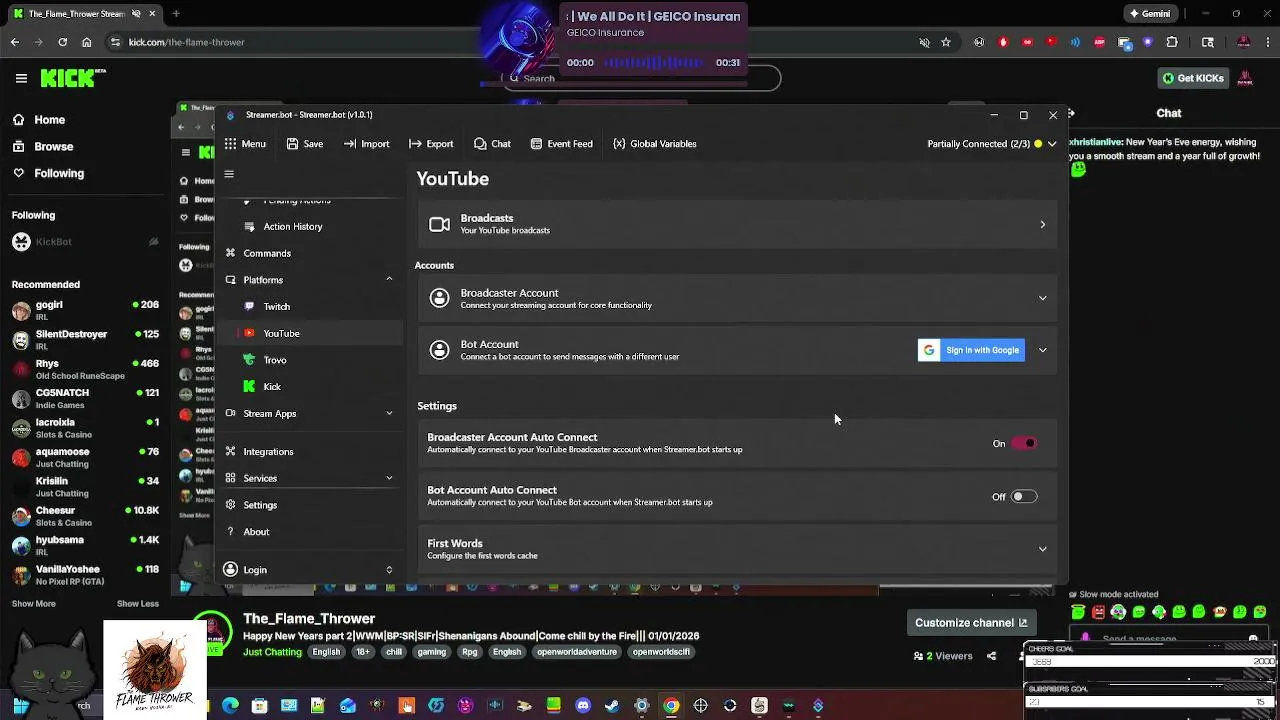Open Discord from the taskbar
The image size is (1280, 720).
click(583, 706)
